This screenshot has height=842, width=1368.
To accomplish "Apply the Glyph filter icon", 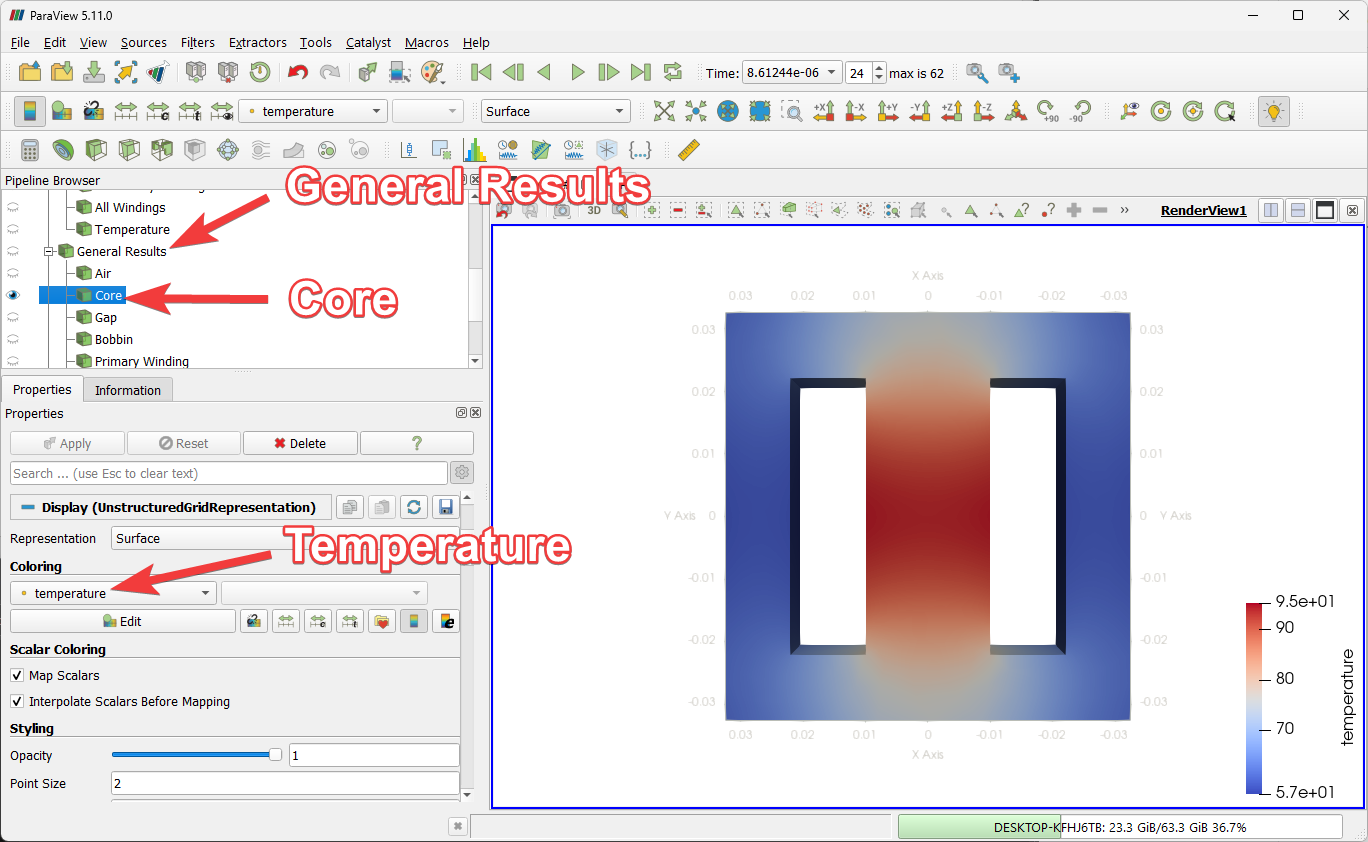I will coord(227,150).
